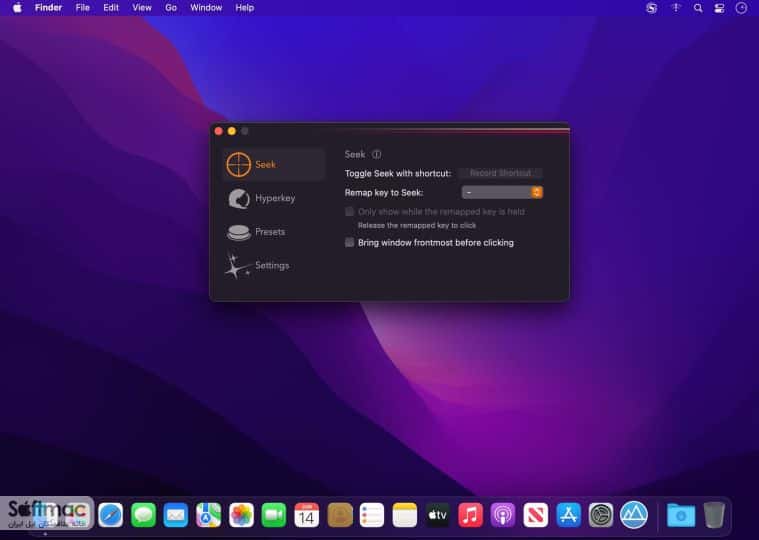Open the Downloads folder in dock
The height and width of the screenshot is (540, 759).
(x=681, y=515)
